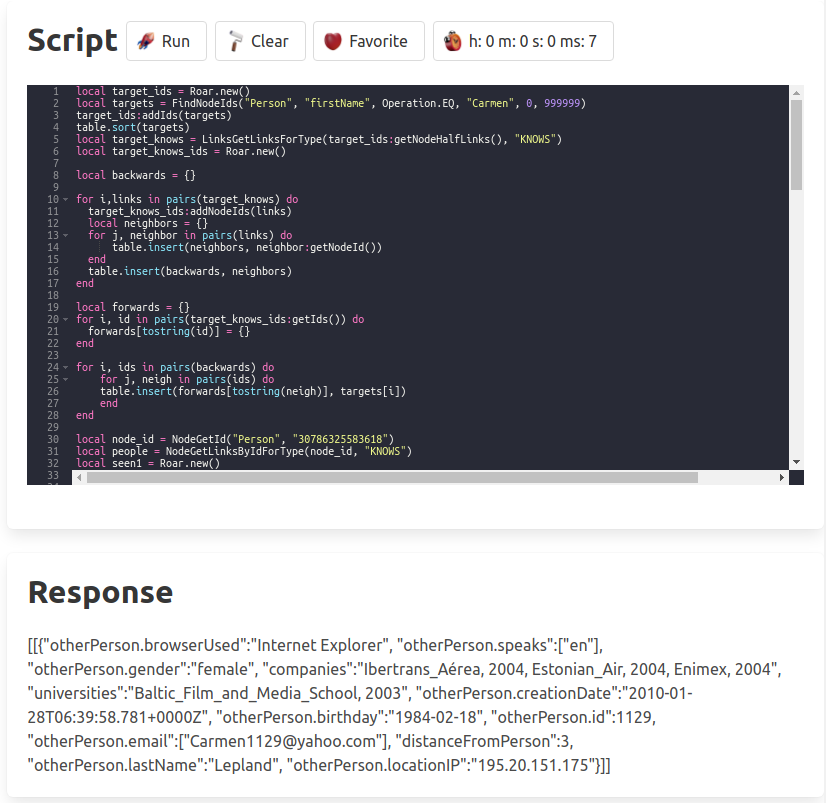Fold the code block at line 20
The width and height of the screenshot is (826, 803).
point(65,320)
